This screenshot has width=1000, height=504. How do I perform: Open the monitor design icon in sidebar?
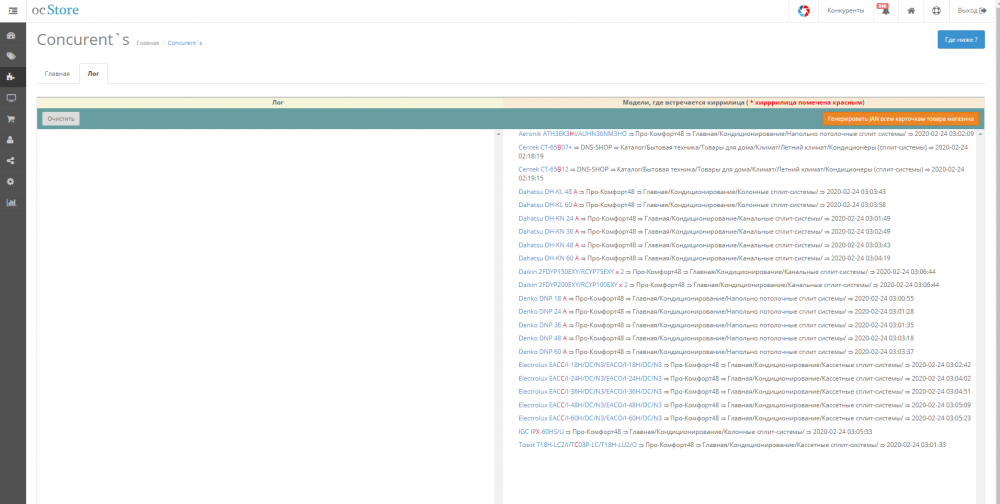pyautogui.click(x=11, y=98)
